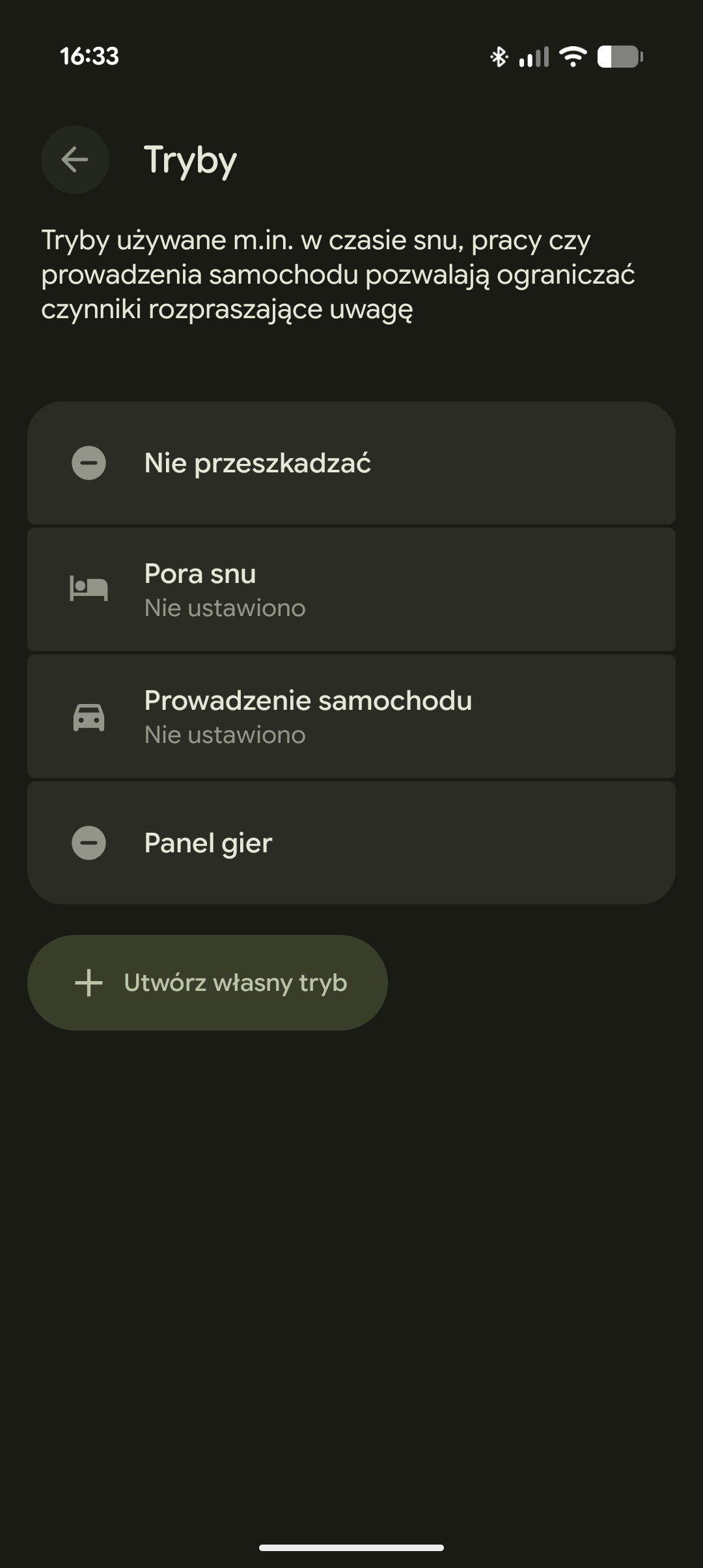The image size is (703, 1568).
Task: Tap the back arrow next to Tryby
Action: (75, 159)
